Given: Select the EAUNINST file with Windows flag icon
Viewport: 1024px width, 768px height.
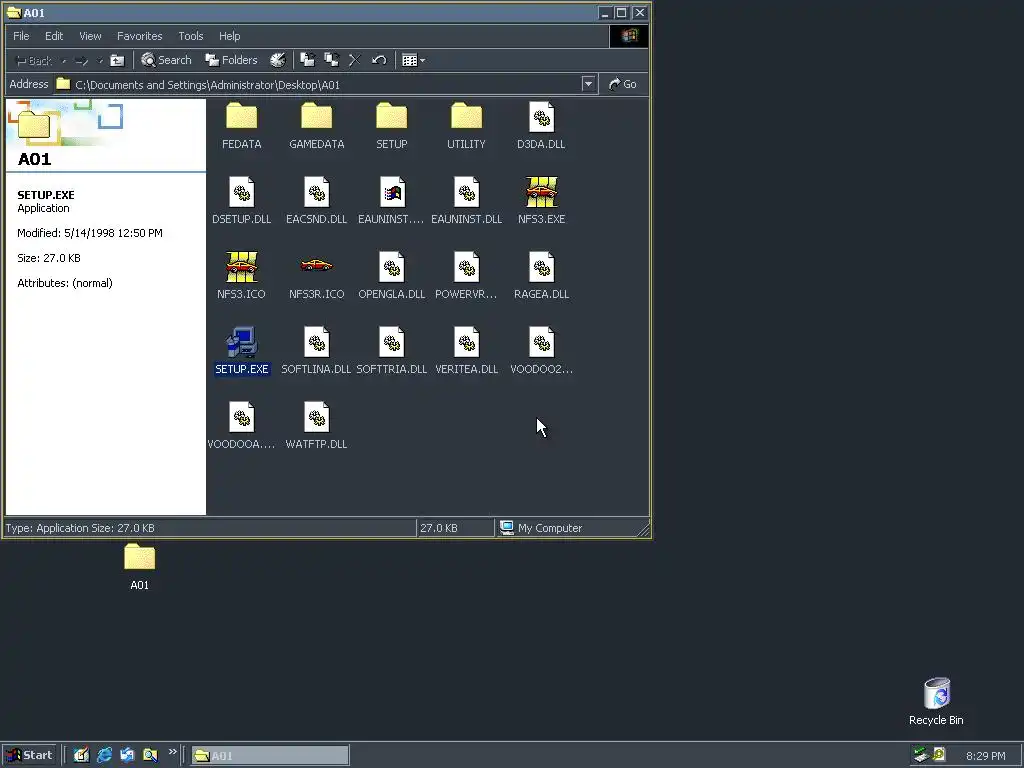Looking at the screenshot, I should coord(392,201).
